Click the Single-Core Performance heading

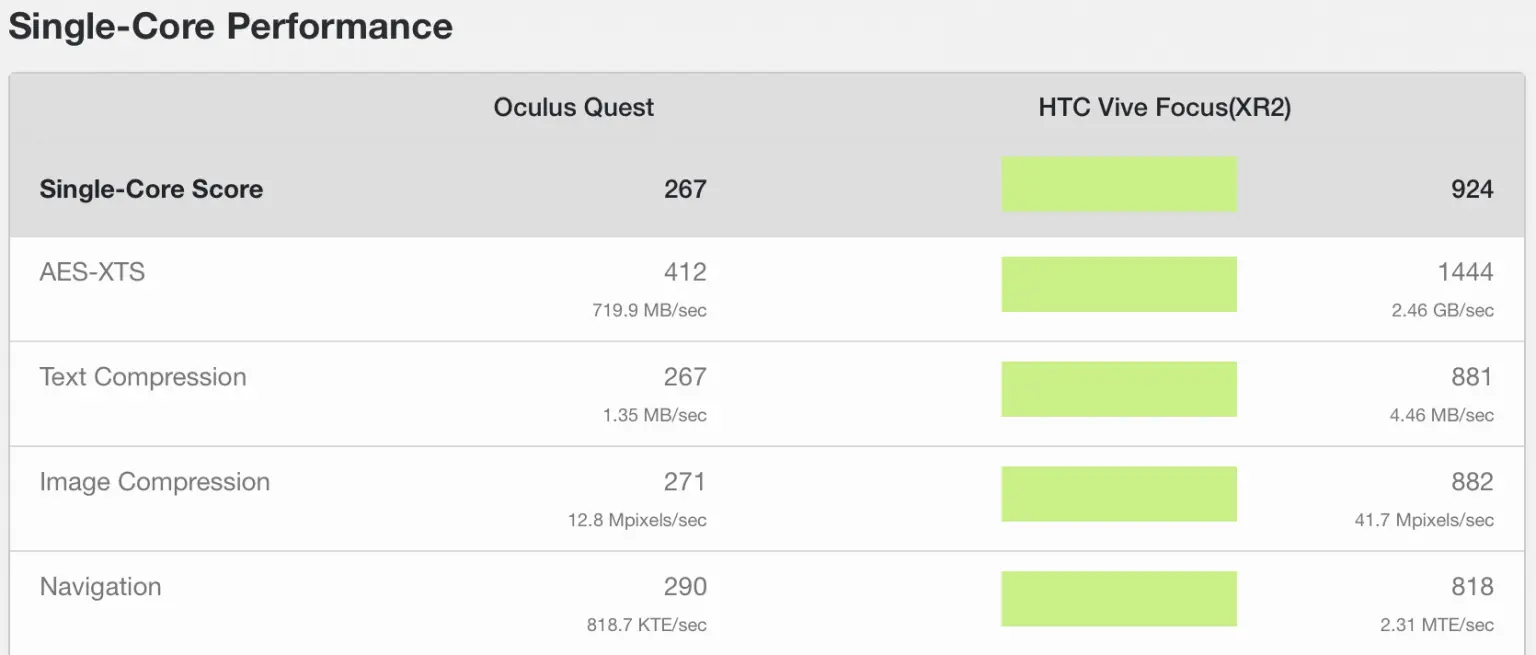pos(230,26)
